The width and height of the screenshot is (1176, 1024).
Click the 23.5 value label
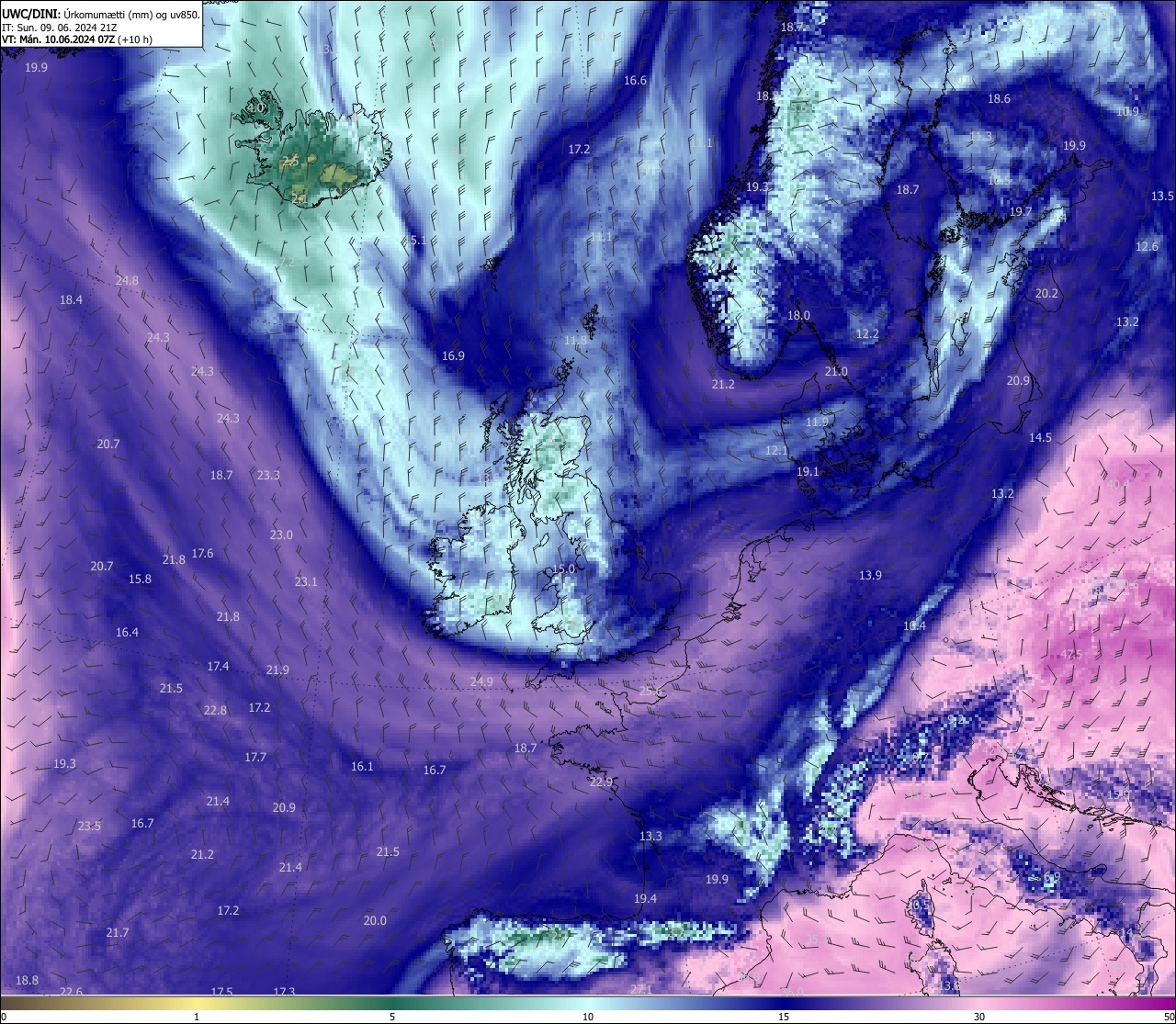pyautogui.click(x=89, y=827)
